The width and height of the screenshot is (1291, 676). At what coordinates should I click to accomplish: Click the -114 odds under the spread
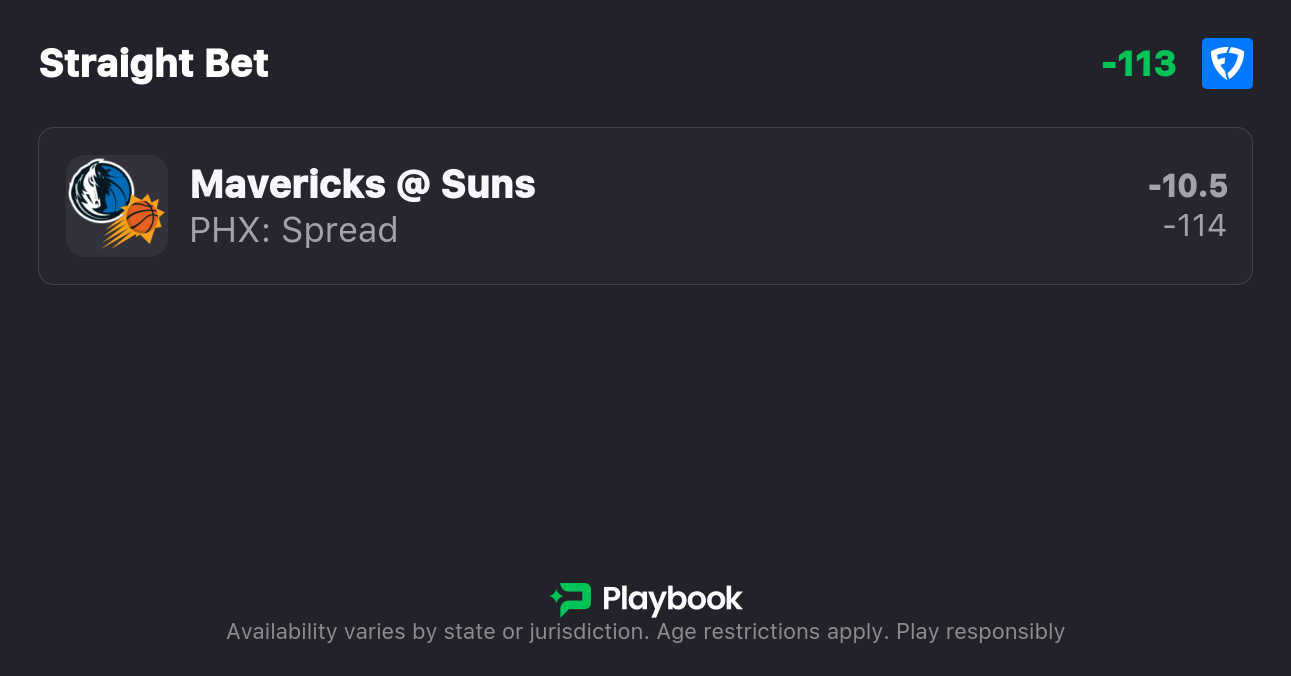[x=1197, y=225]
